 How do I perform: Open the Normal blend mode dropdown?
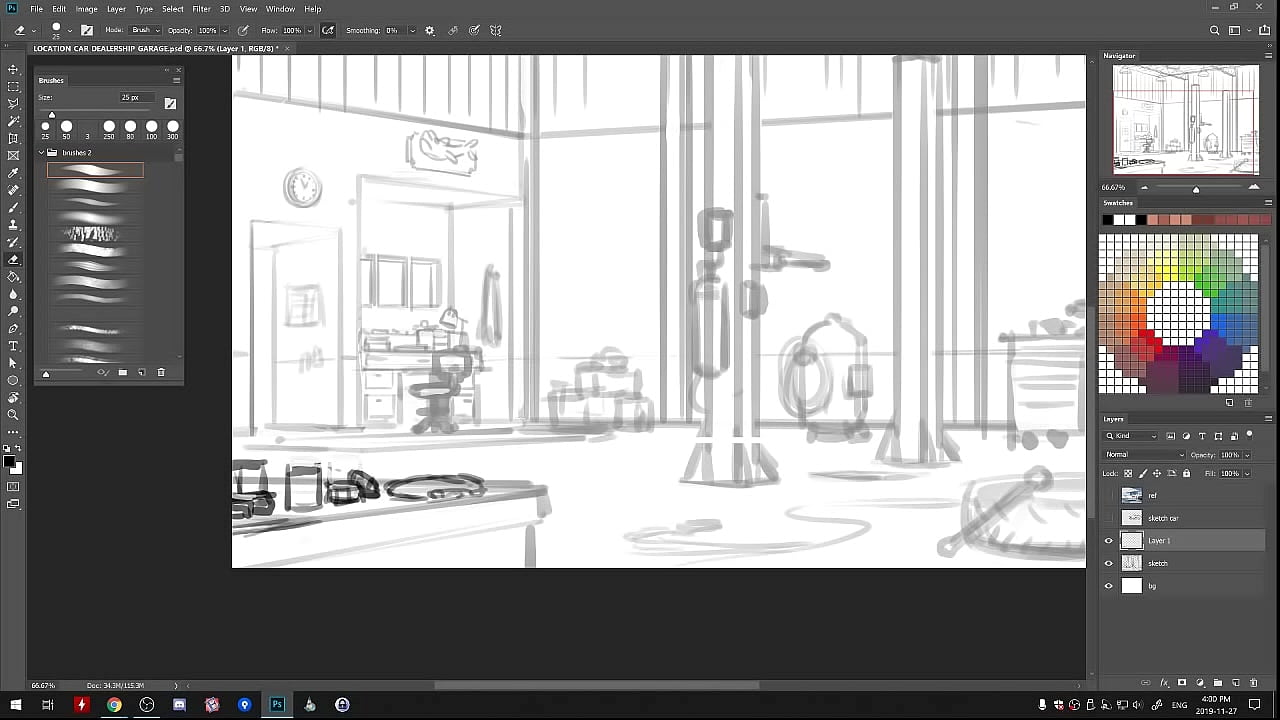(1144, 455)
